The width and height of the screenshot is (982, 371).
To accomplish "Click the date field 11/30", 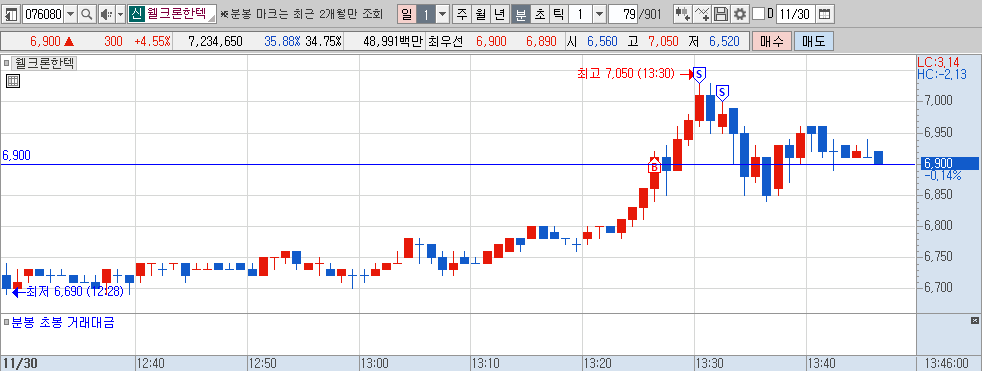I will (x=797, y=13).
